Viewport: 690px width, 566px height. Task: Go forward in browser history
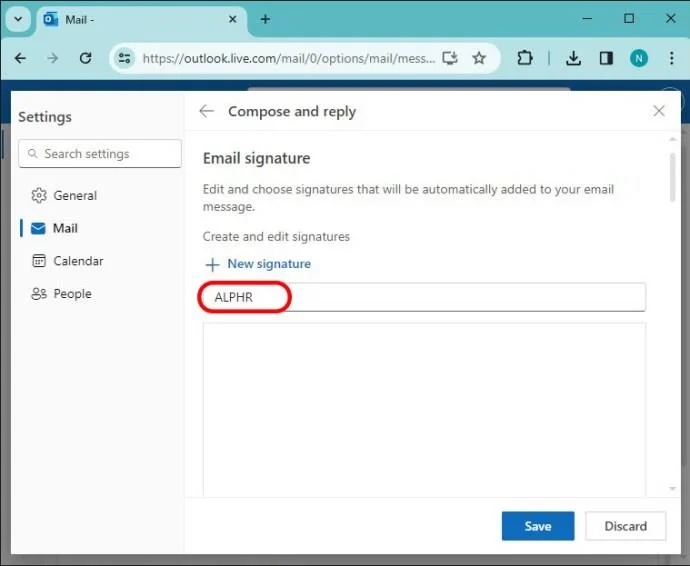53,58
